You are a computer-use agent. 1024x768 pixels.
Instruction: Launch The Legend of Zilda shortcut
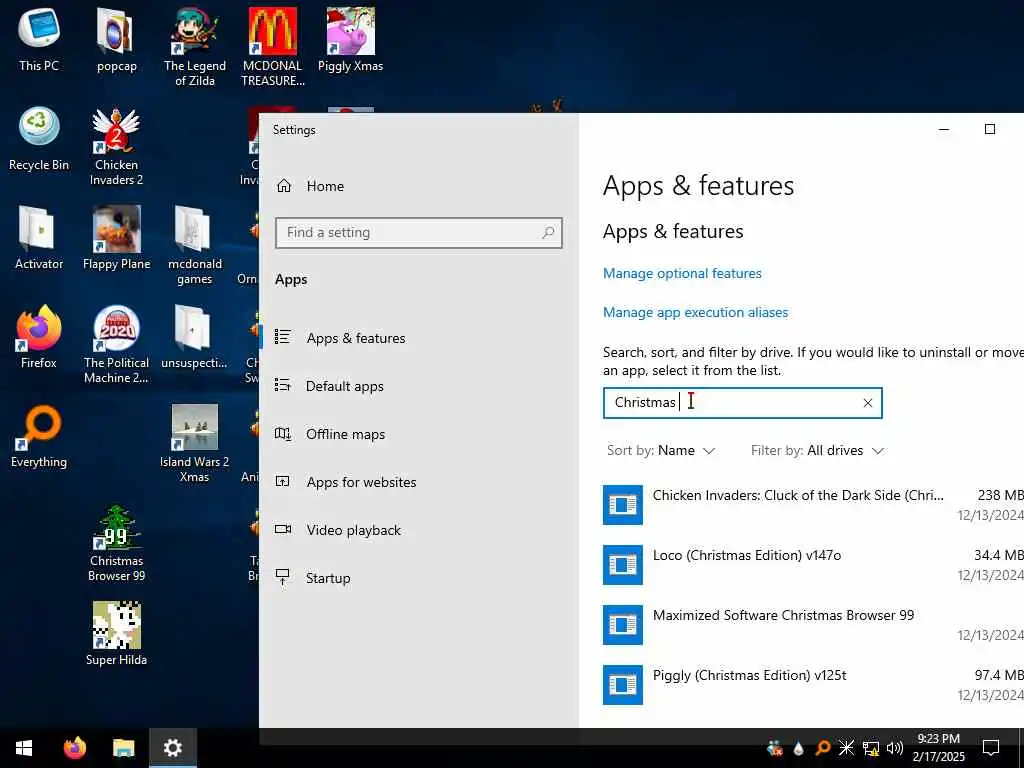(x=195, y=47)
